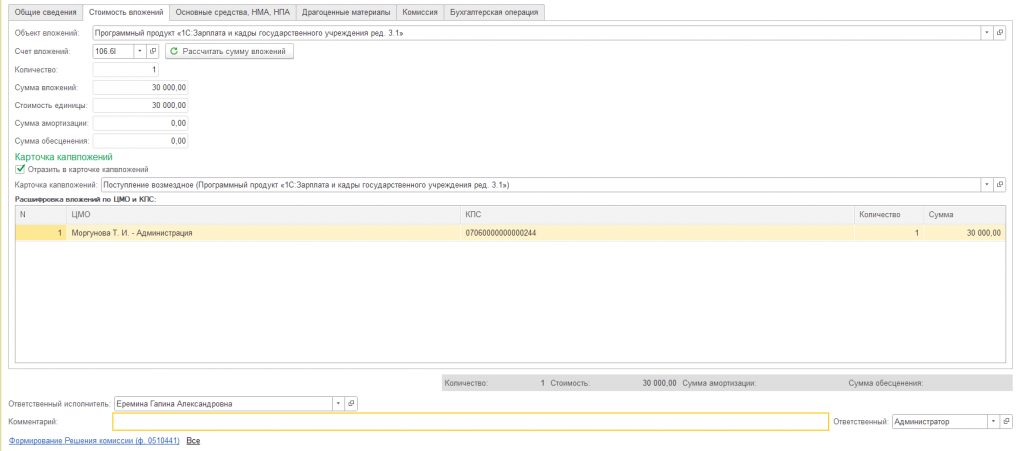1024x451 pixels.
Task: Open the Основные средства, НМА, НПА tab
Action: pos(232,12)
